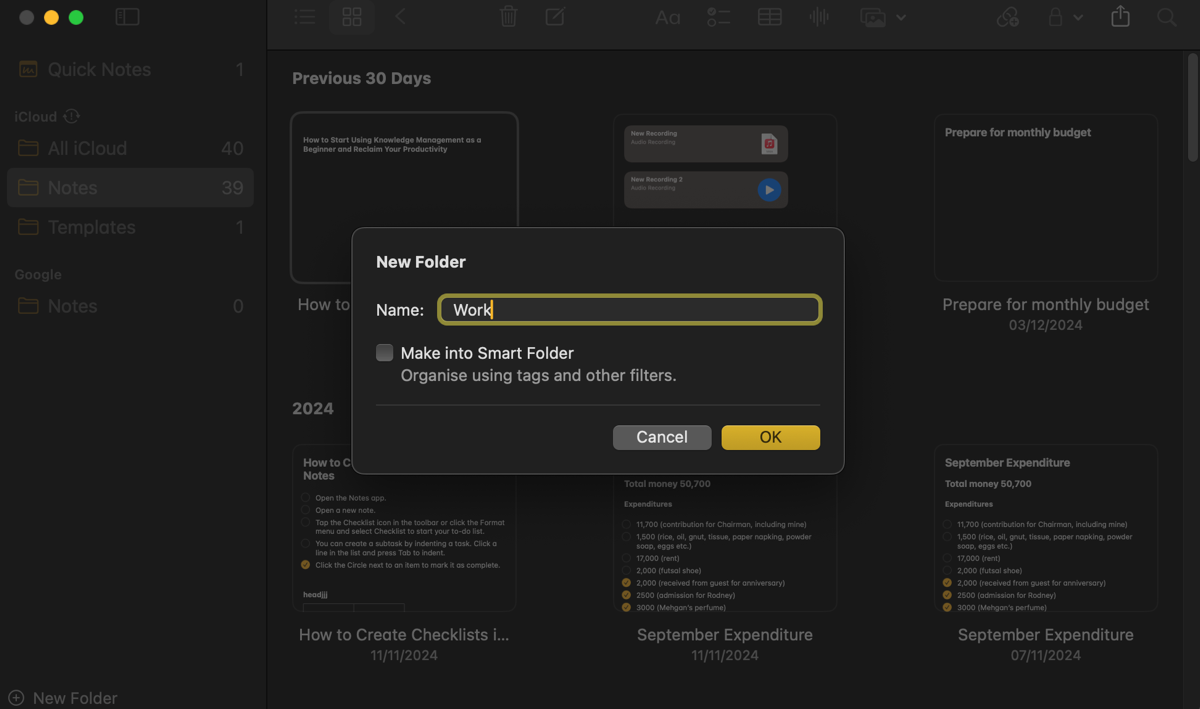The height and width of the screenshot is (709, 1200).
Task: Open Knowledge Management note thumbnail
Action: [404, 197]
